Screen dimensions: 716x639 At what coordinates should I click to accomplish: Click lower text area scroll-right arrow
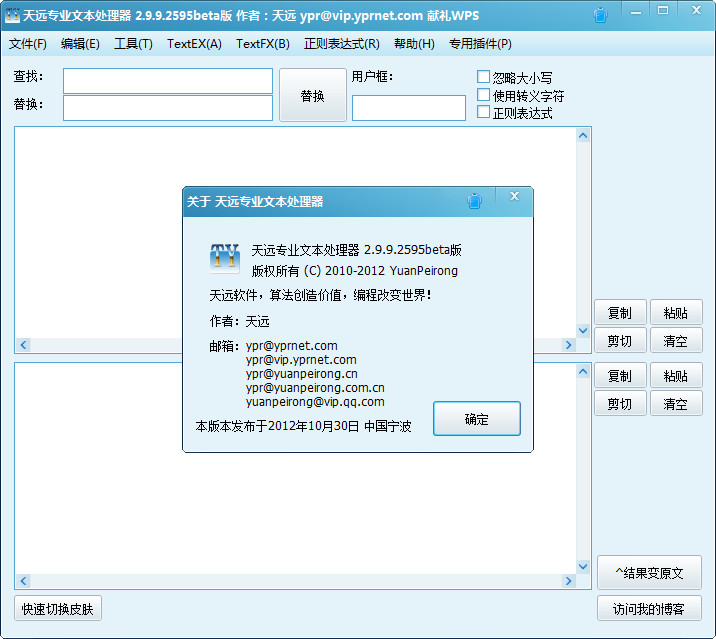coord(569,581)
